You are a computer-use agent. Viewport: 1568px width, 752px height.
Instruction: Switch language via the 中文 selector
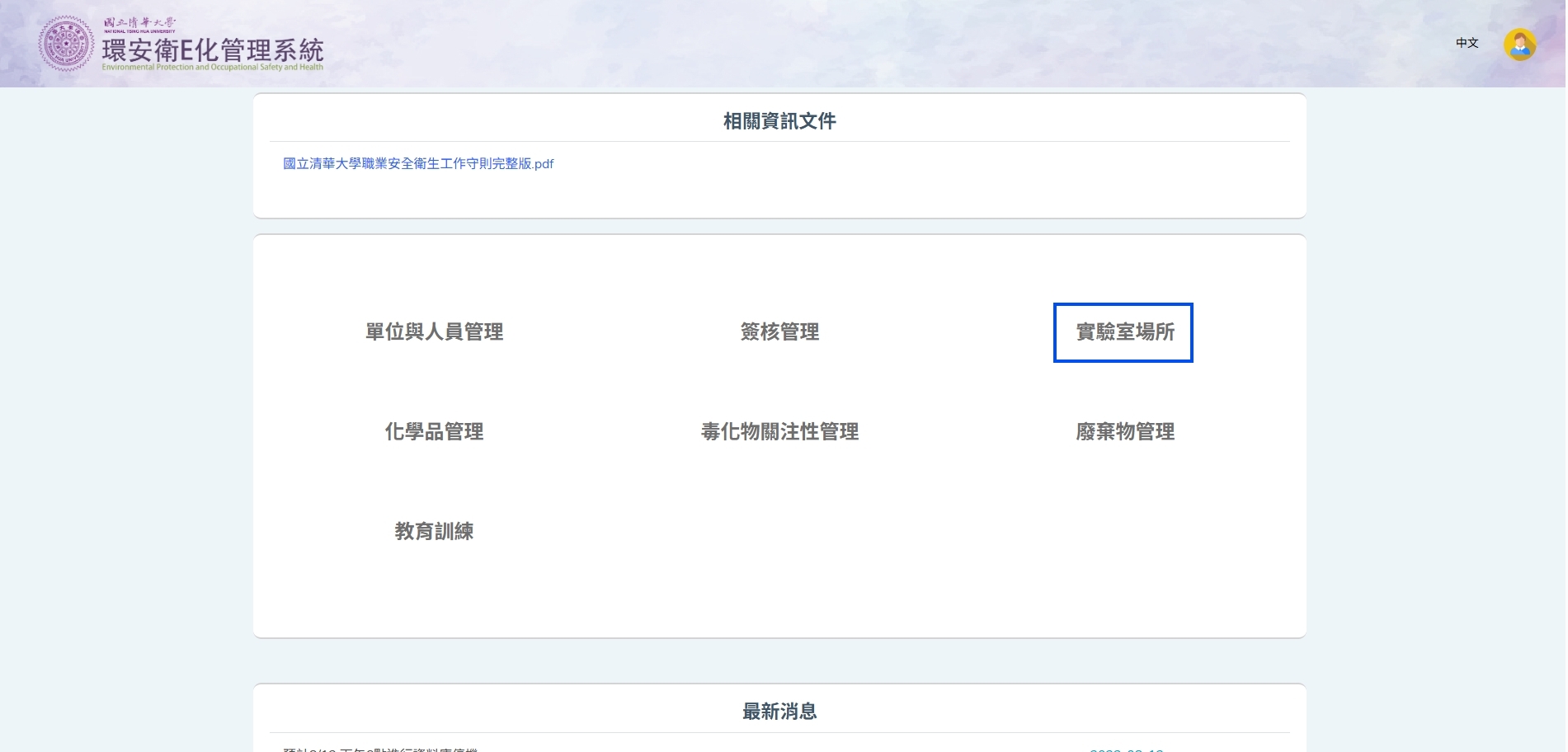(1467, 43)
